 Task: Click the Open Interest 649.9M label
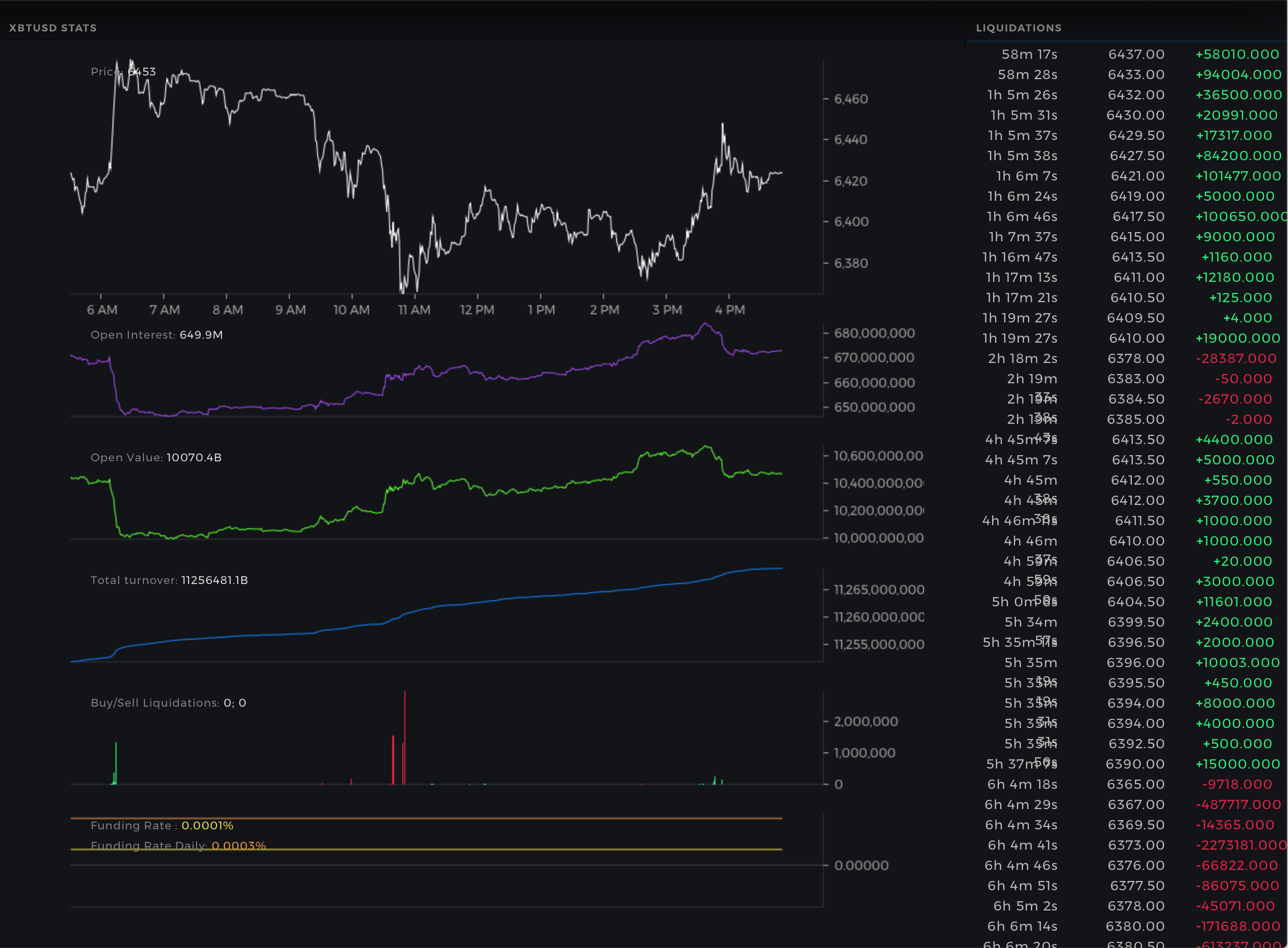[157, 335]
